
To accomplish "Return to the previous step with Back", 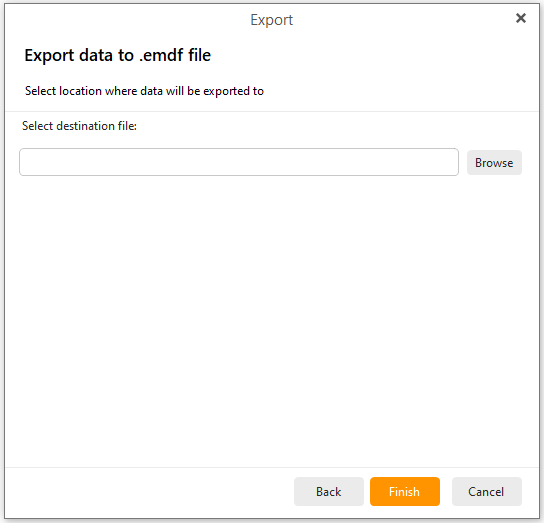I will [x=329, y=491].
